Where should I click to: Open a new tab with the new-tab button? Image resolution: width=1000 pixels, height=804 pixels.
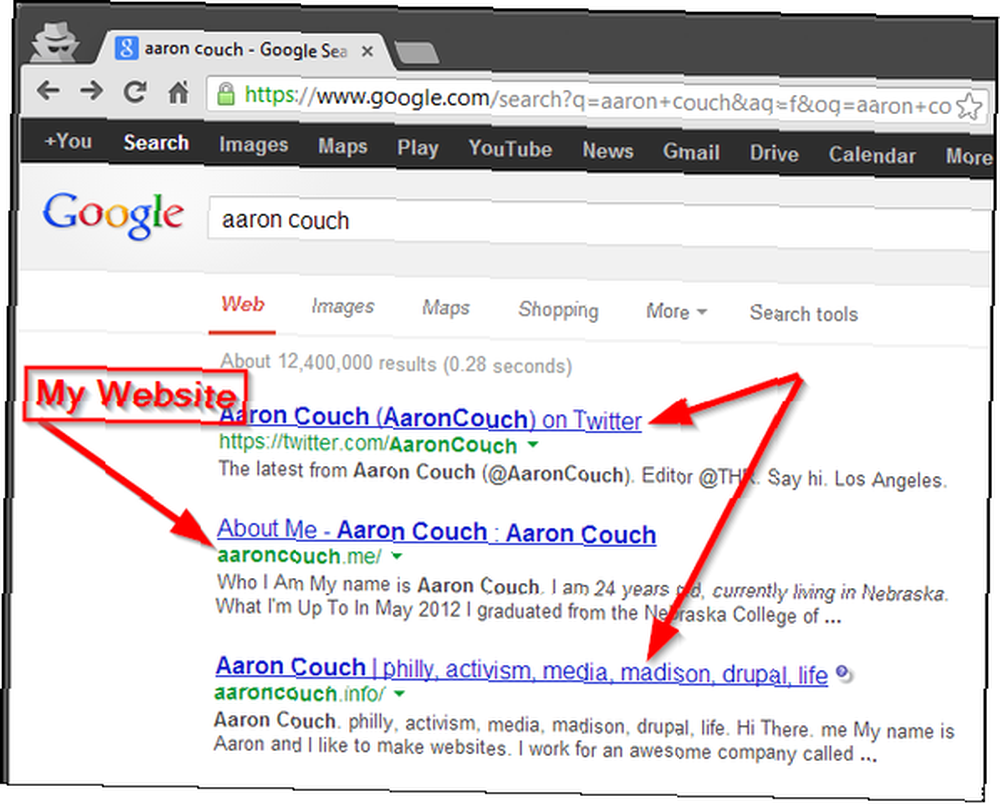pyautogui.click(x=416, y=54)
